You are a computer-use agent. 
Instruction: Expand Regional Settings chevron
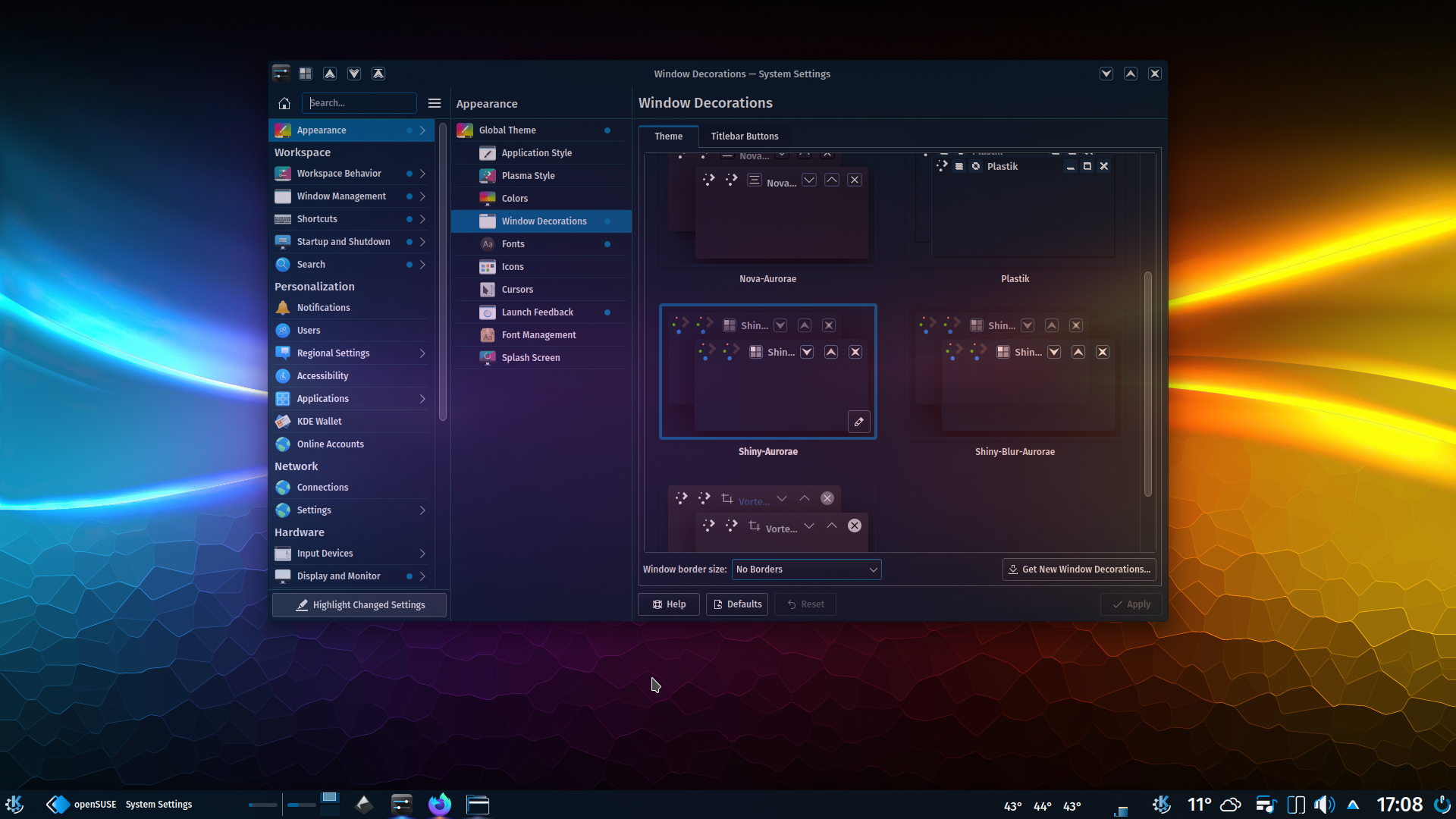[422, 353]
